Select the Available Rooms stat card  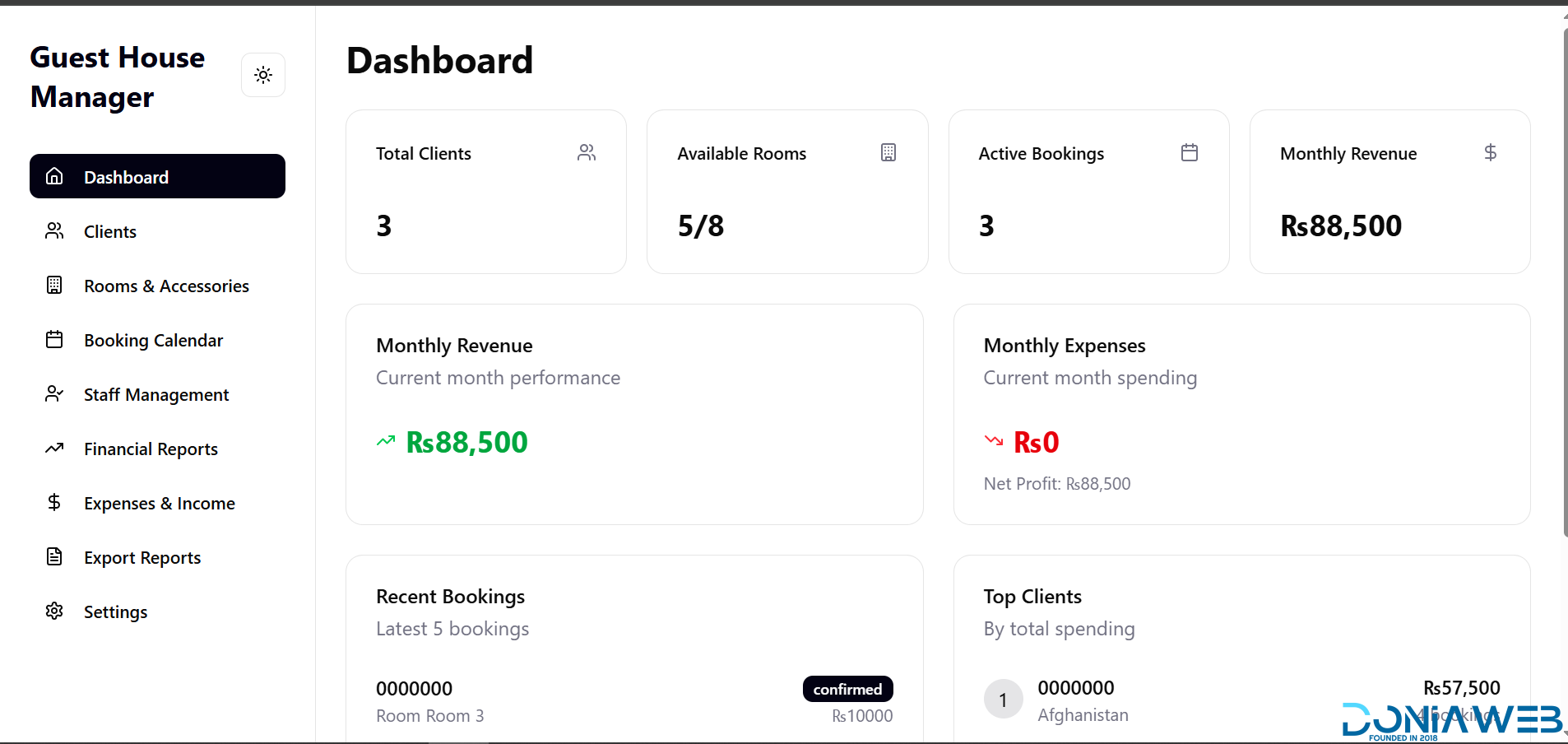tap(787, 192)
